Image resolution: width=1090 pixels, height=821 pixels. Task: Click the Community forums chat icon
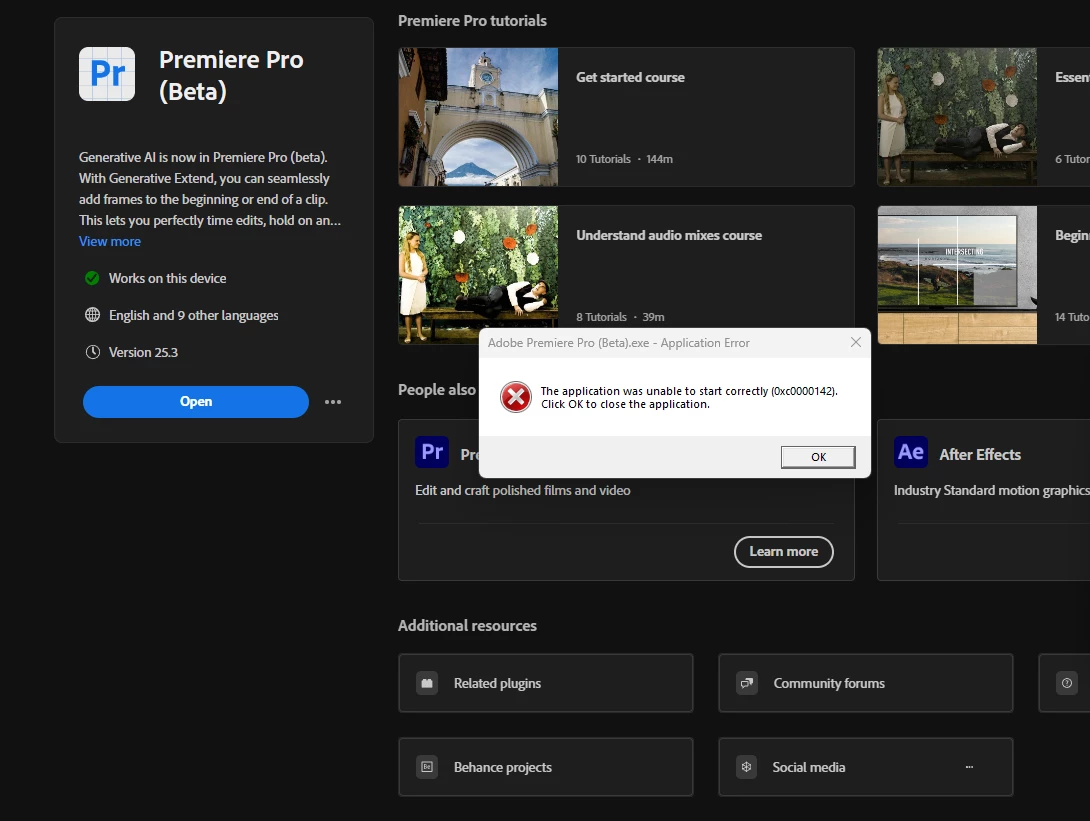click(x=747, y=683)
